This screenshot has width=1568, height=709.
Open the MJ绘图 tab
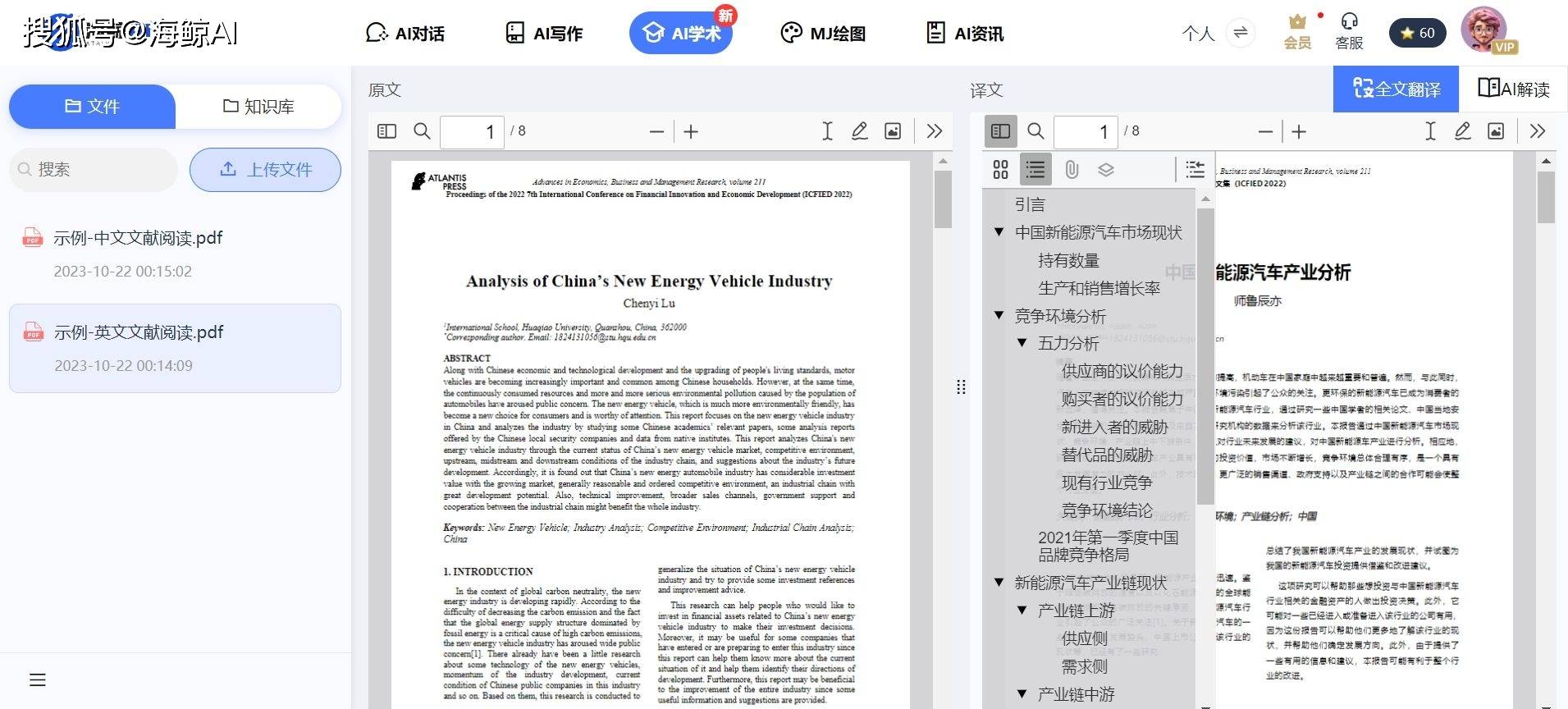click(823, 34)
